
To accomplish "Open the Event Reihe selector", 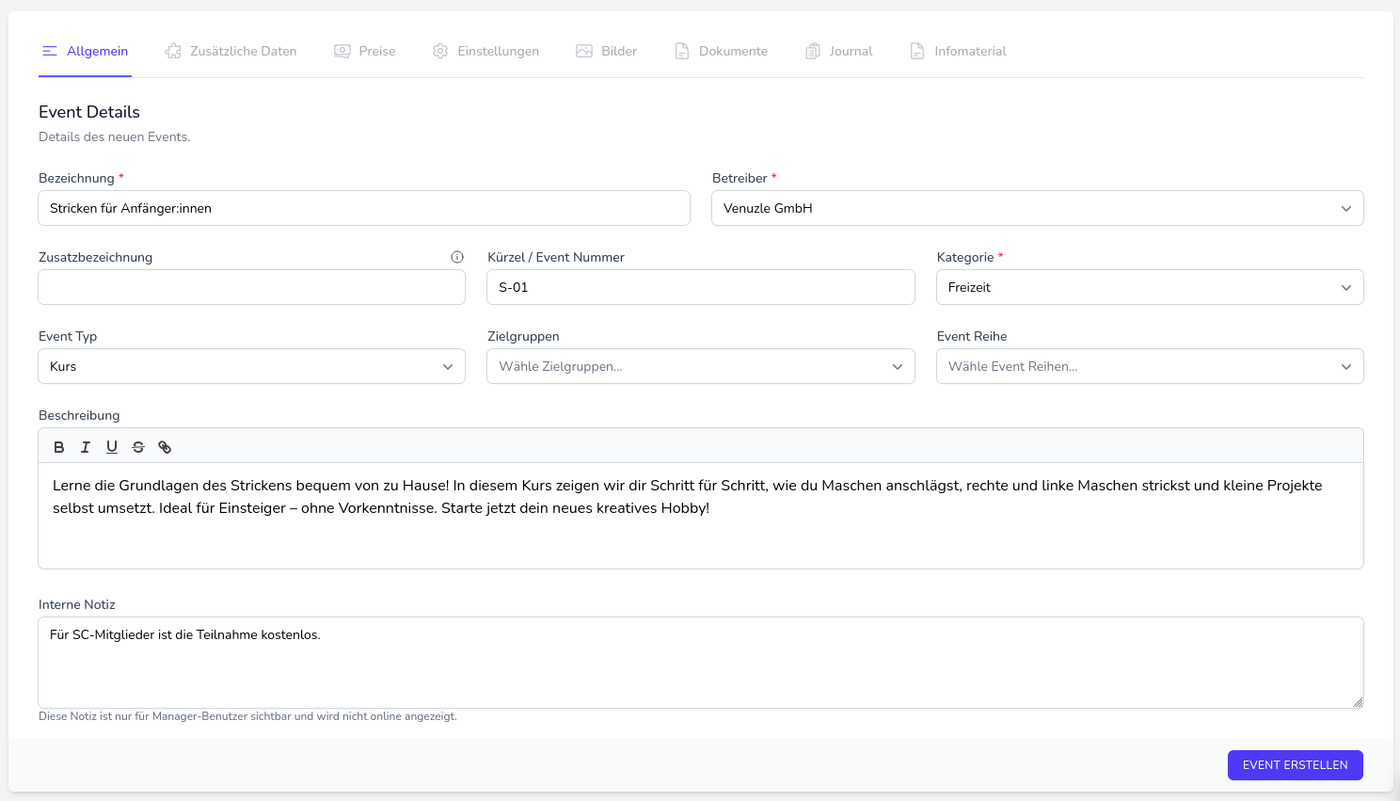I will pos(1149,367).
